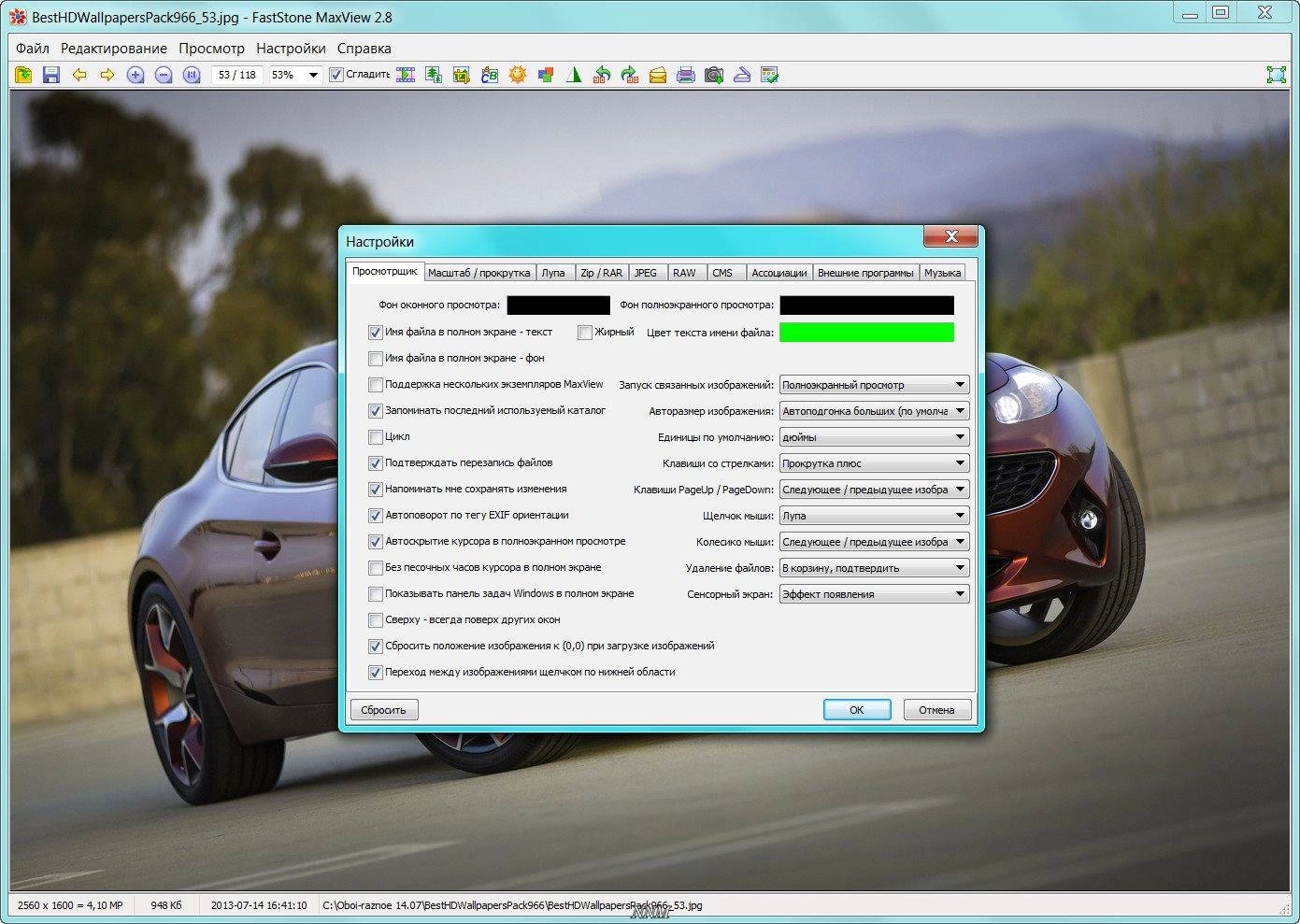Switch to the Ассоциации tab
1300x924 pixels.
[779, 273]
